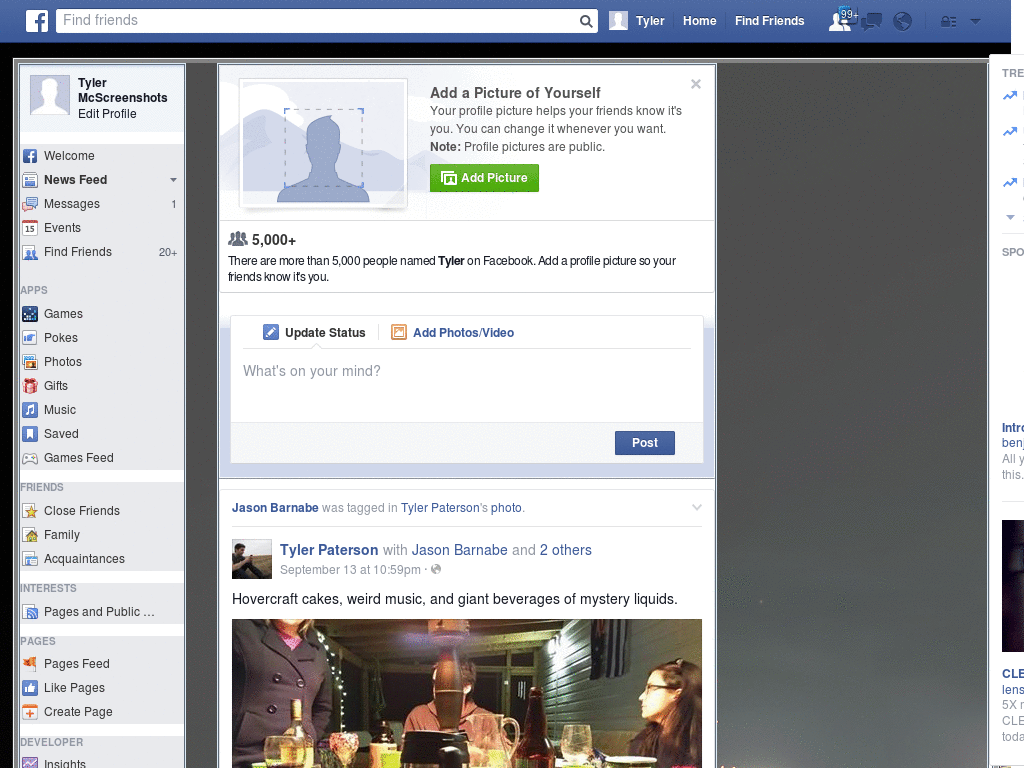Viewport: 1024px width, 768px height.
Task: Click the first trending arrow icon
Action: [1010, 95]
